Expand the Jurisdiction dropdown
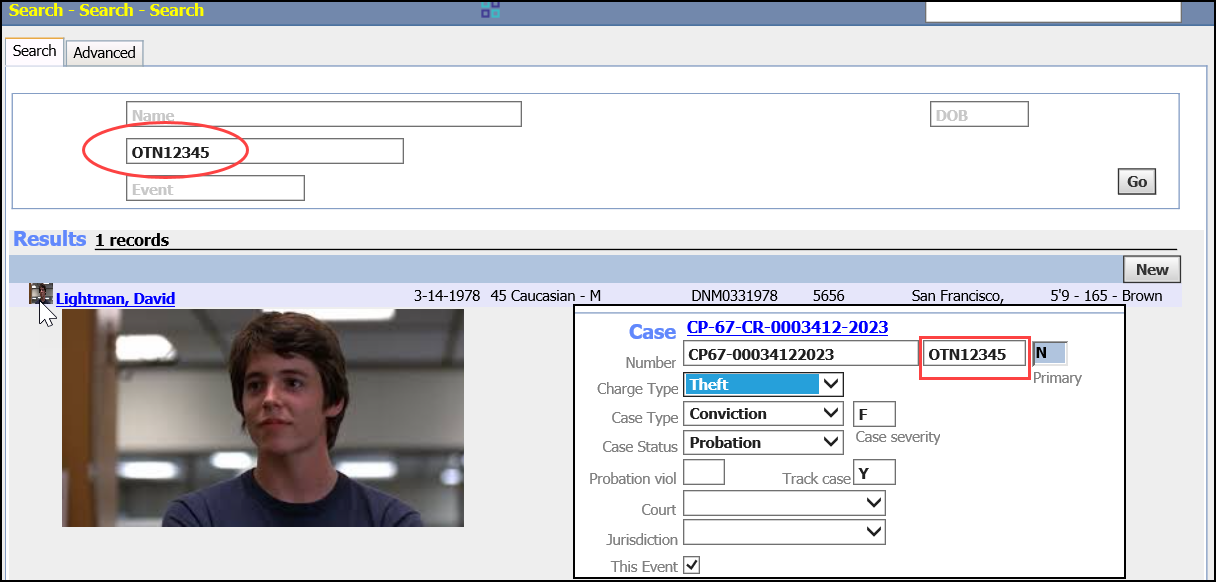 [x=785, y=532]
